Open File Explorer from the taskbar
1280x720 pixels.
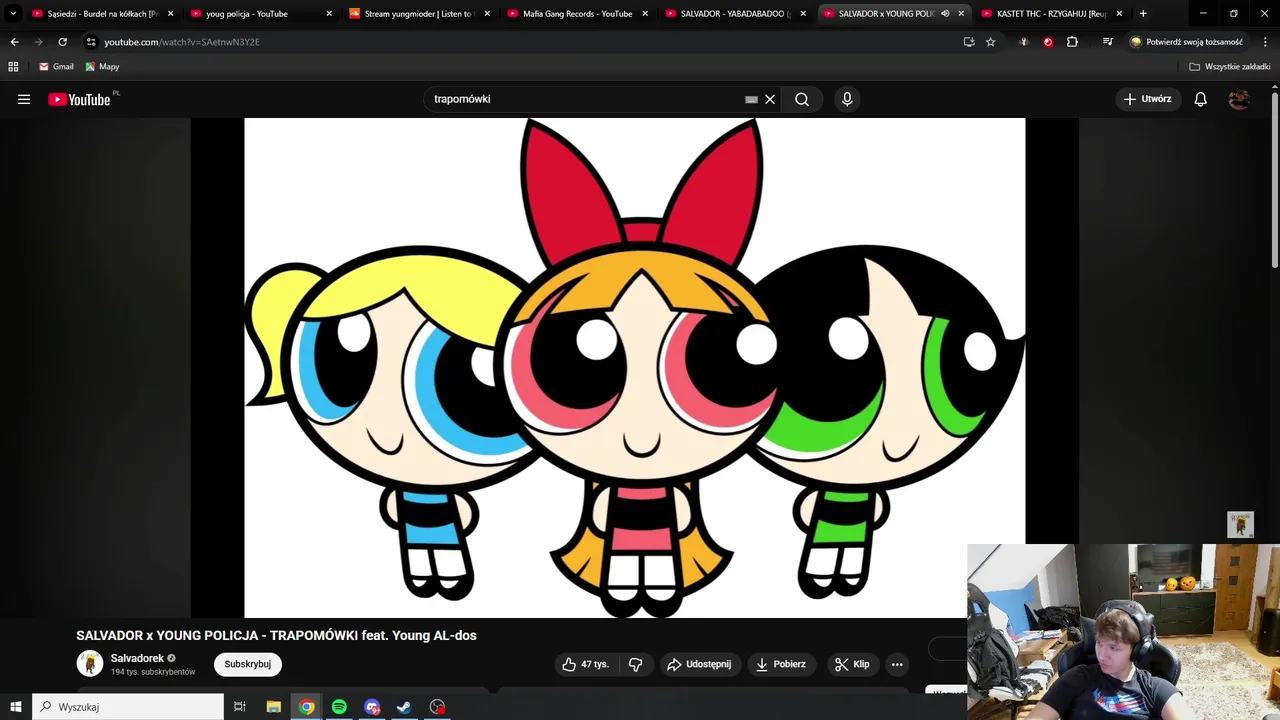[x=273, y=707]
